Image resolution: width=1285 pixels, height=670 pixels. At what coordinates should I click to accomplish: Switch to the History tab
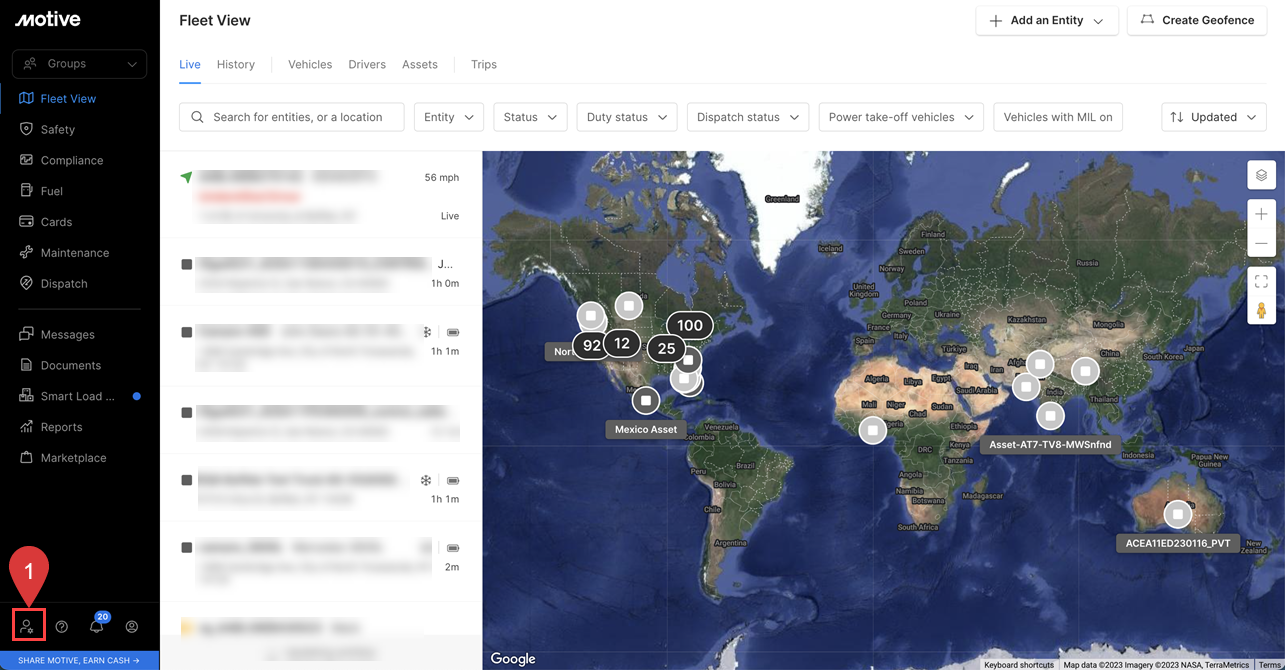236,64
